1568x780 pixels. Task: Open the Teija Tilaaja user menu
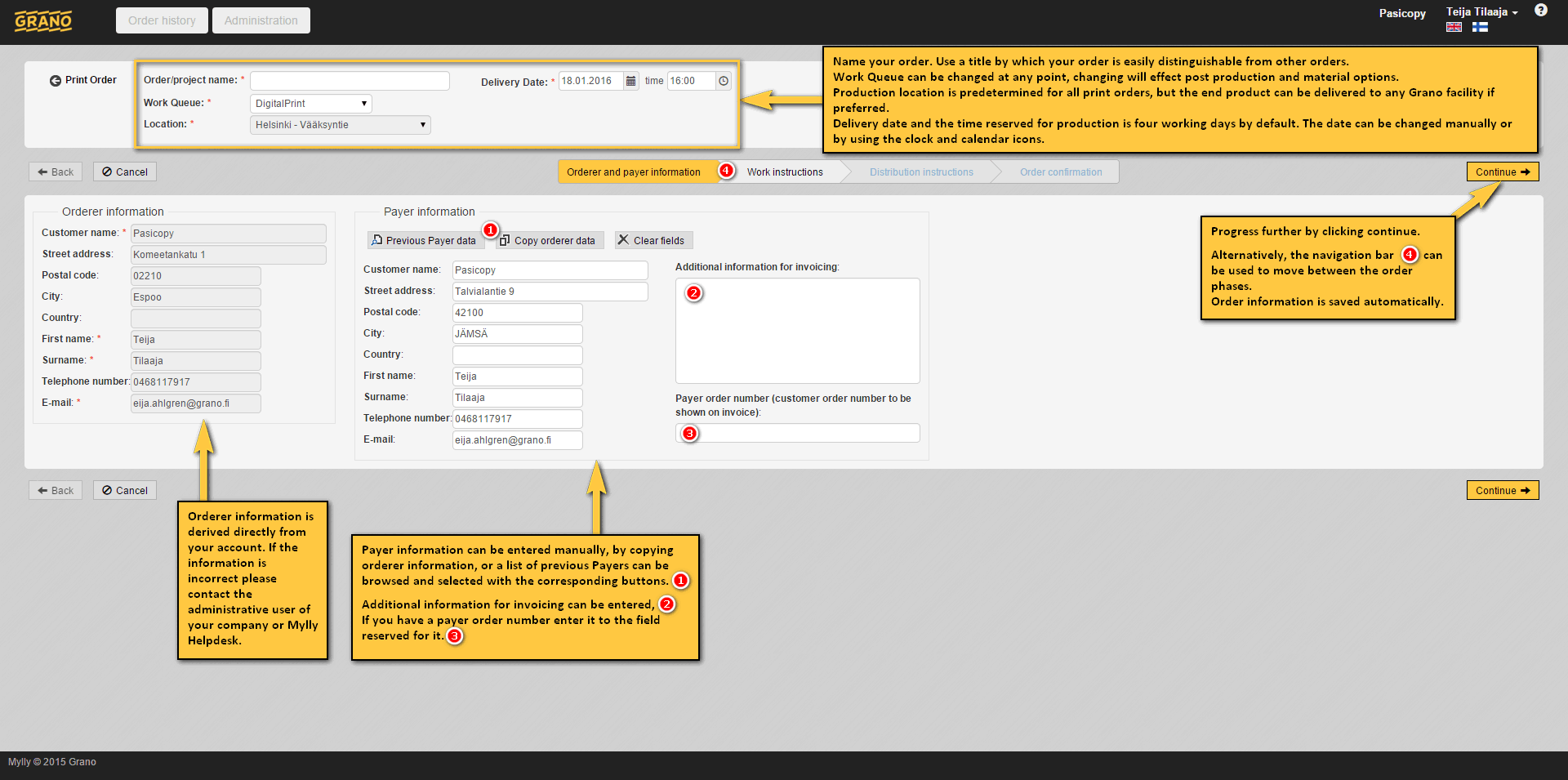click(x=1481, y=12)
